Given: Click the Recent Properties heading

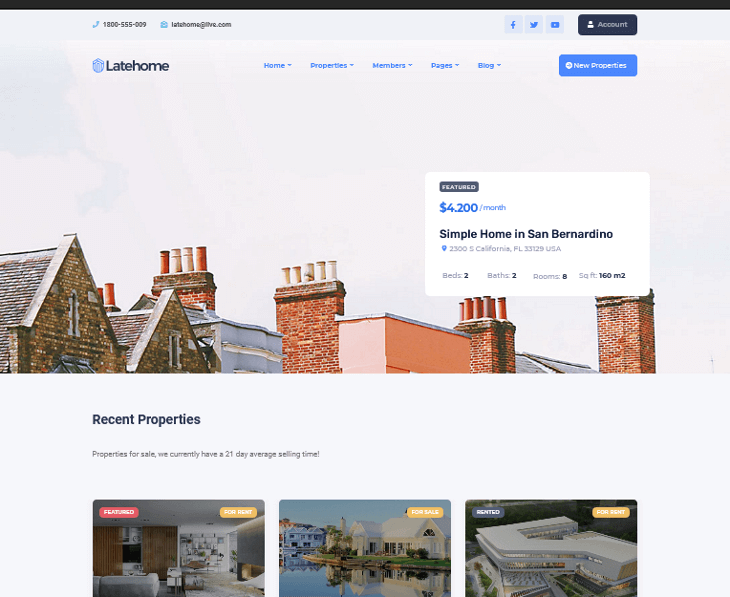Looking at the screenshot, I should point(146,419).
